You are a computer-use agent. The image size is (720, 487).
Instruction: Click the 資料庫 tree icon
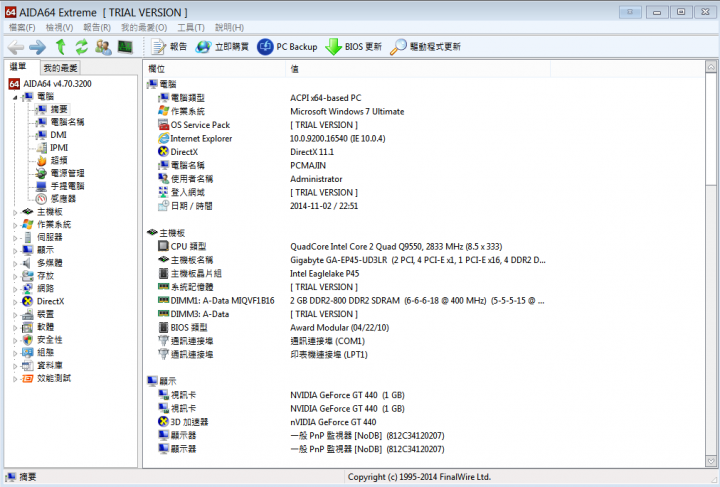(28, 365)
